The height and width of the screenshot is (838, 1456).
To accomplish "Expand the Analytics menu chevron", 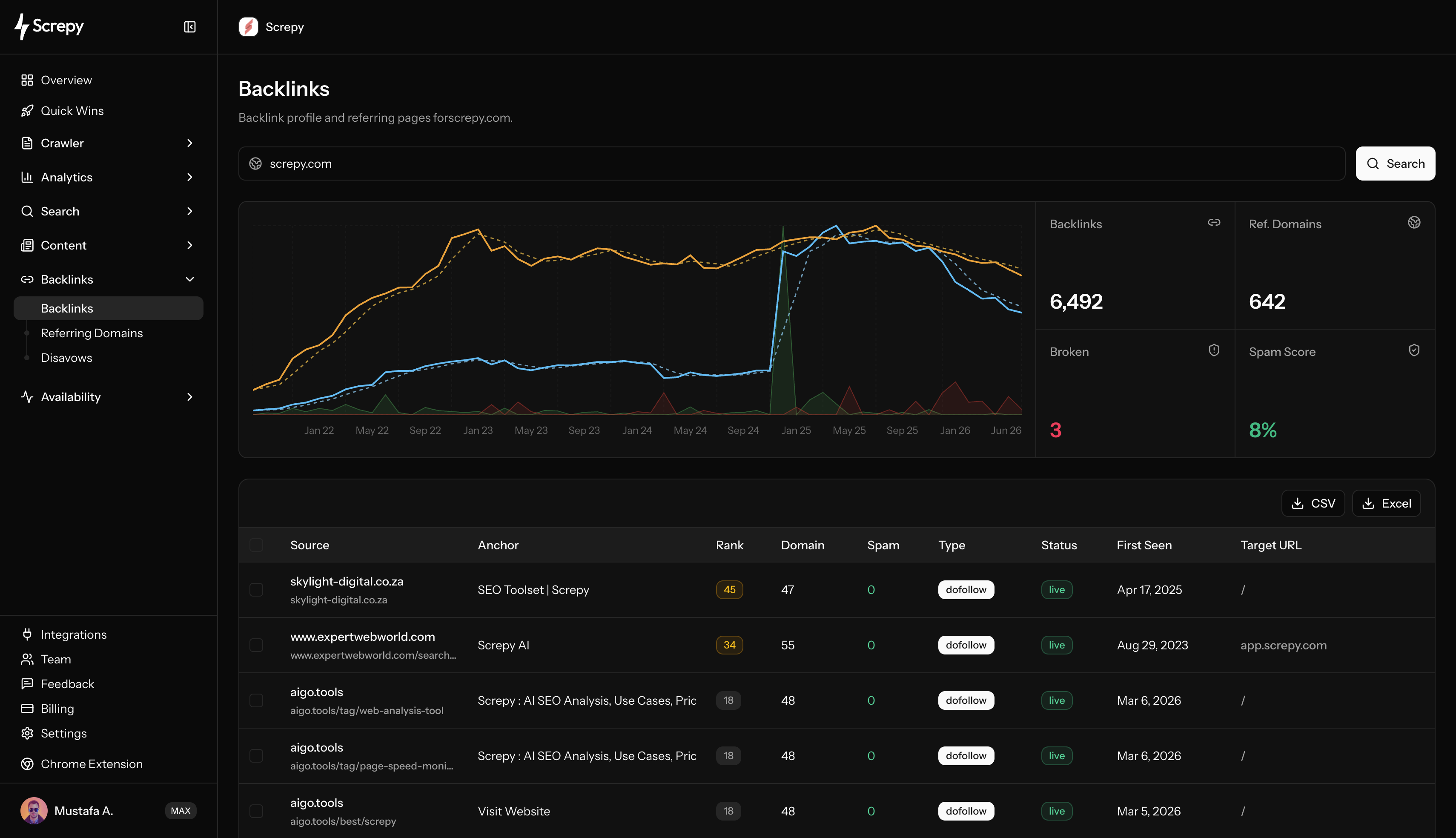I will (190, 177).
